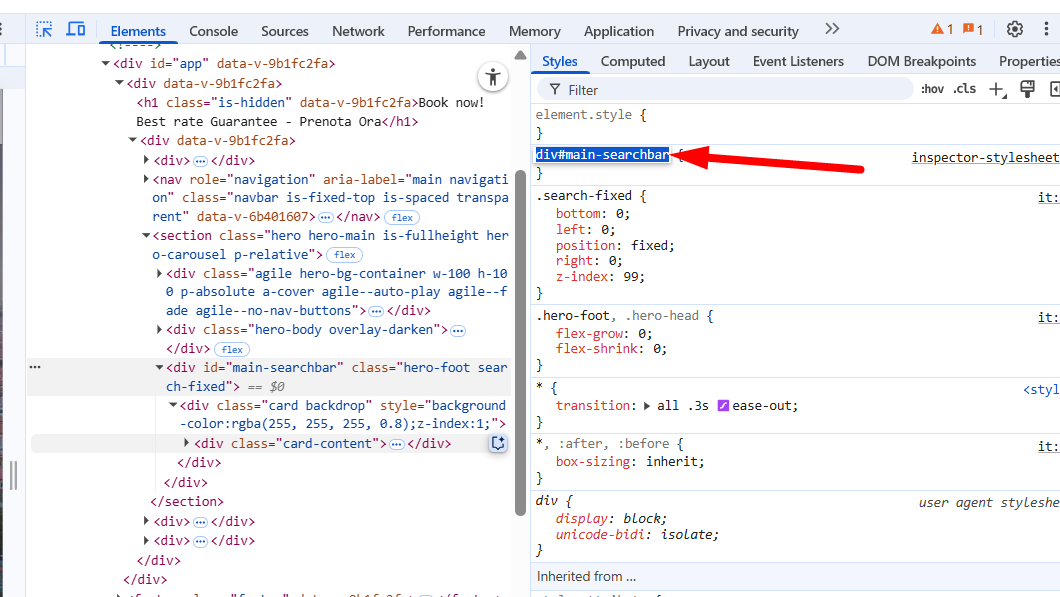This screenshot has height=597, width=1060.
Task: Click the inspector-stylesheet link
Action: (x=985, y=157)
